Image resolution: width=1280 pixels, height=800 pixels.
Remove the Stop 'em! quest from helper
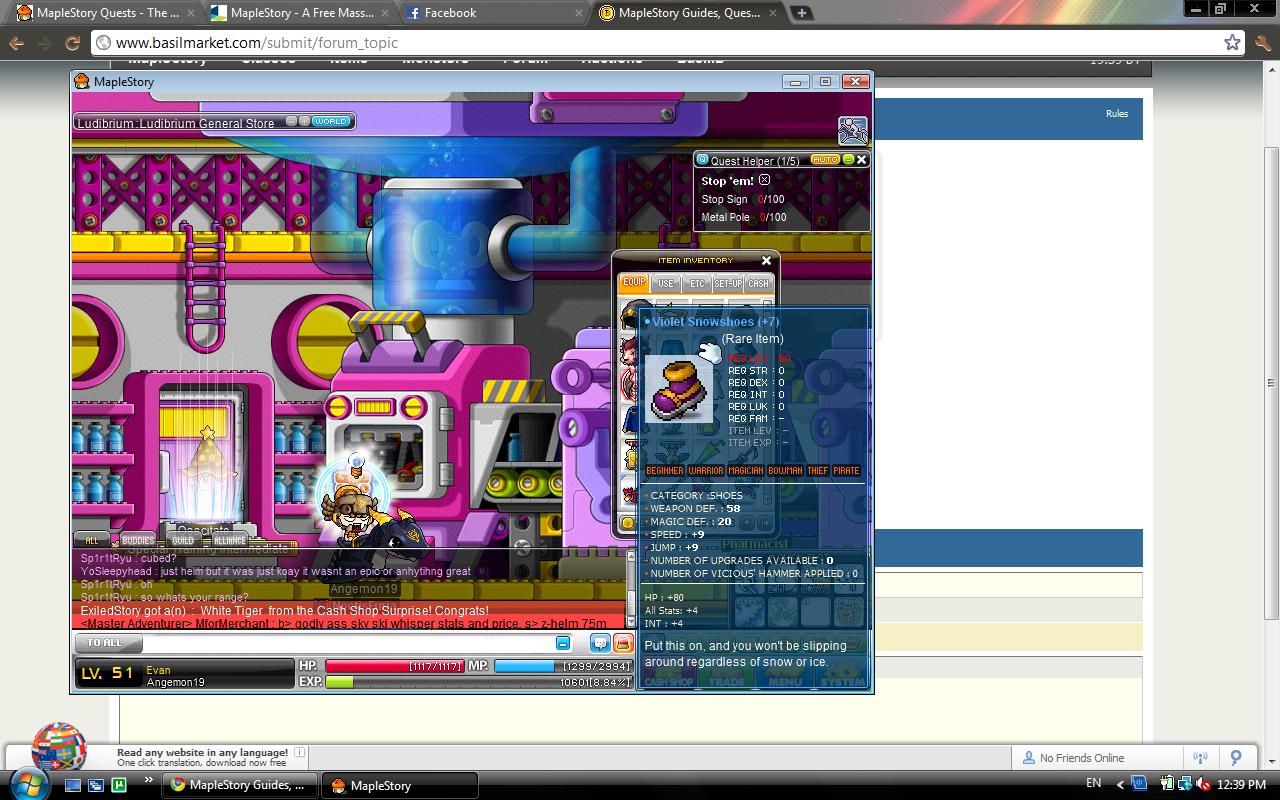tap(764, 180)
